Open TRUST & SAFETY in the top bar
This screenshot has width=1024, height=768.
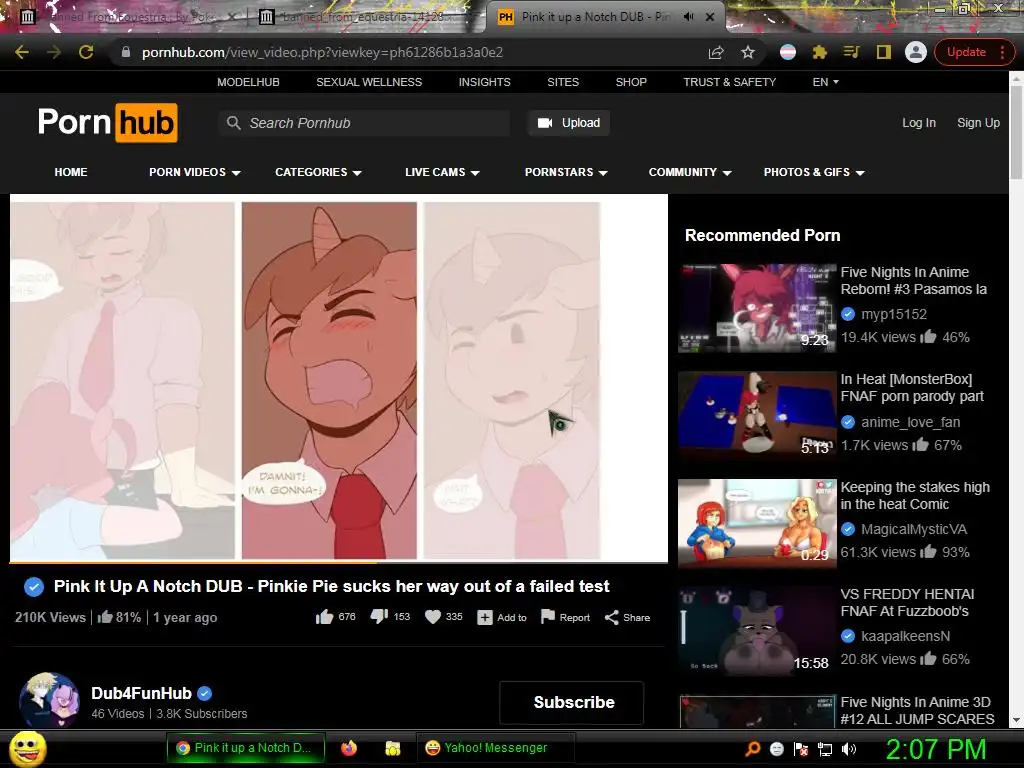pos(729,82)
